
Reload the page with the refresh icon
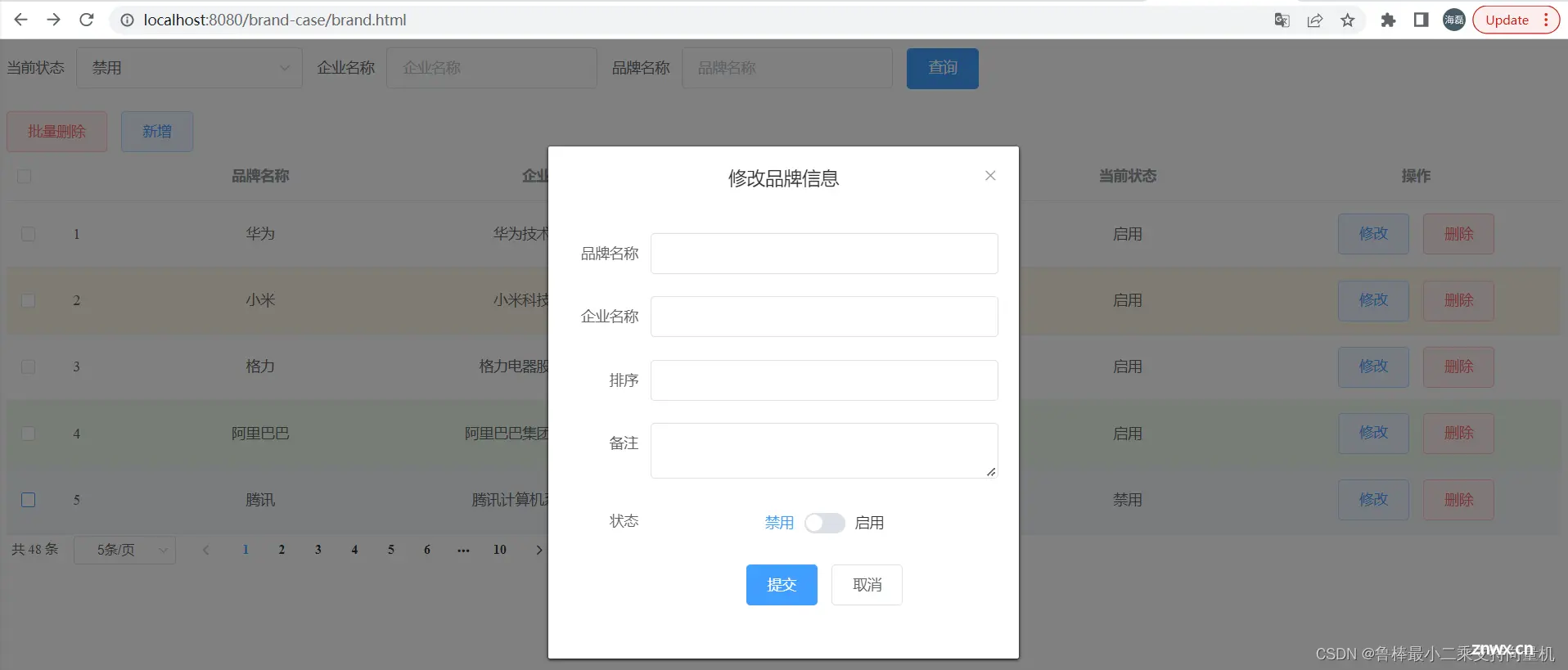87,20
